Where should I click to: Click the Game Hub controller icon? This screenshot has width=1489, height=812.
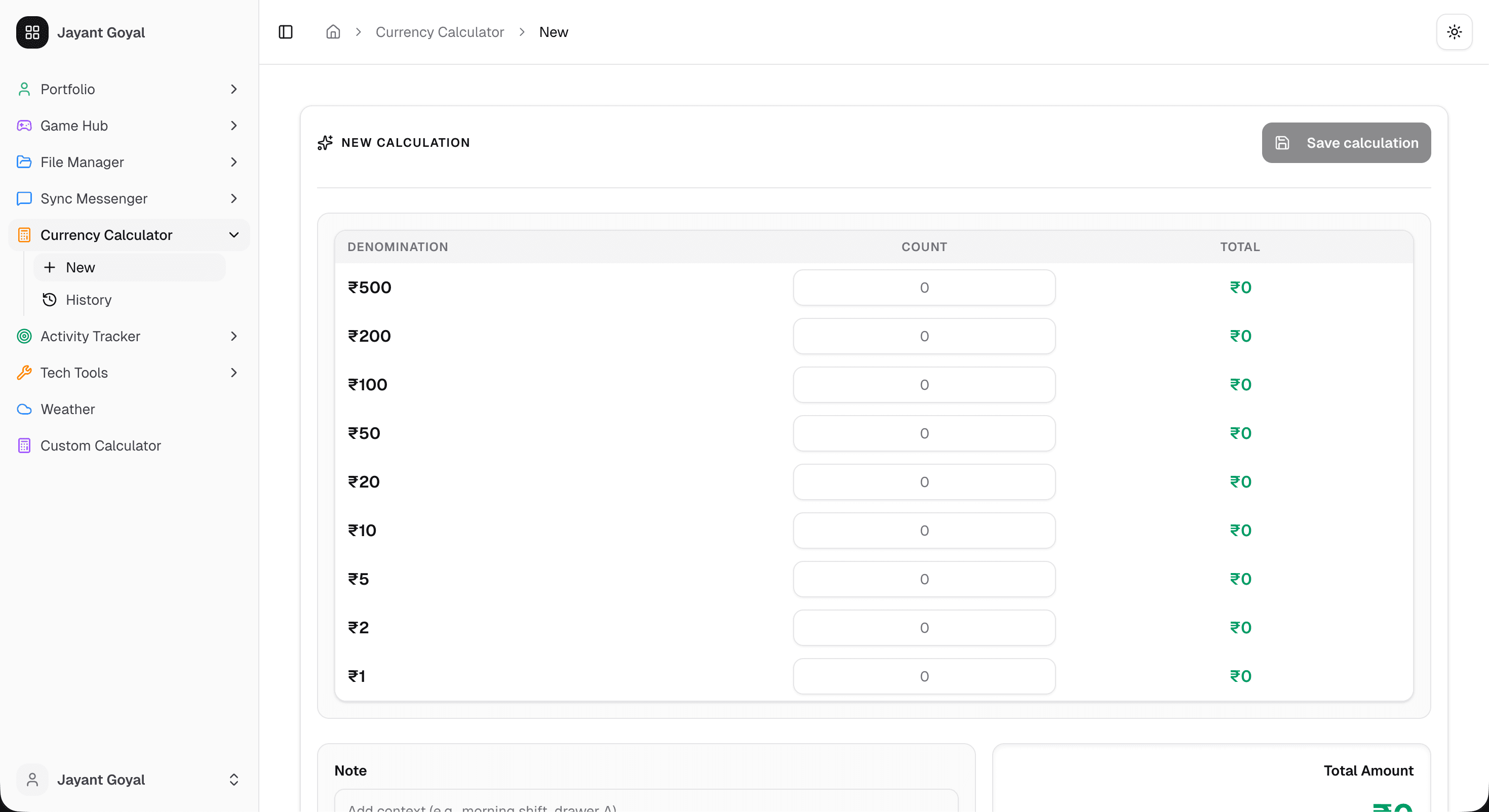point(24,126)
